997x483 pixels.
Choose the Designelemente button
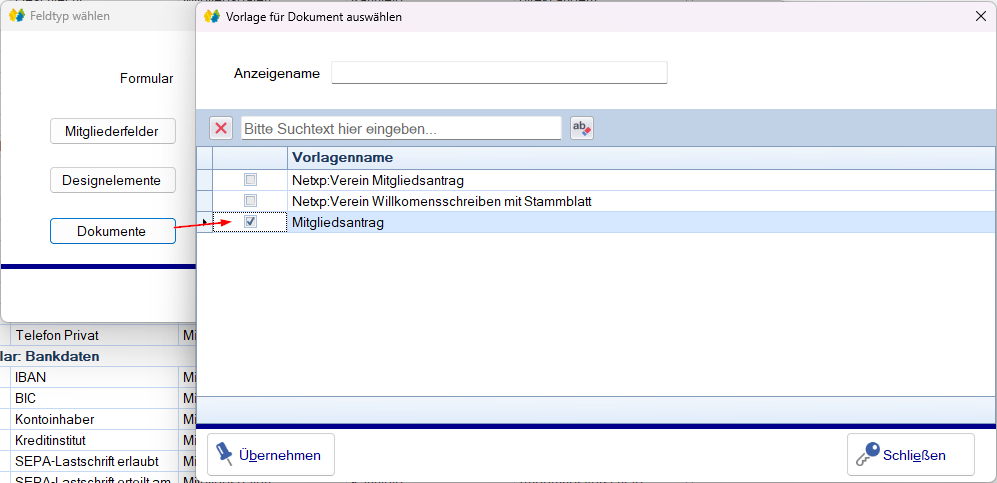(112, 180)
